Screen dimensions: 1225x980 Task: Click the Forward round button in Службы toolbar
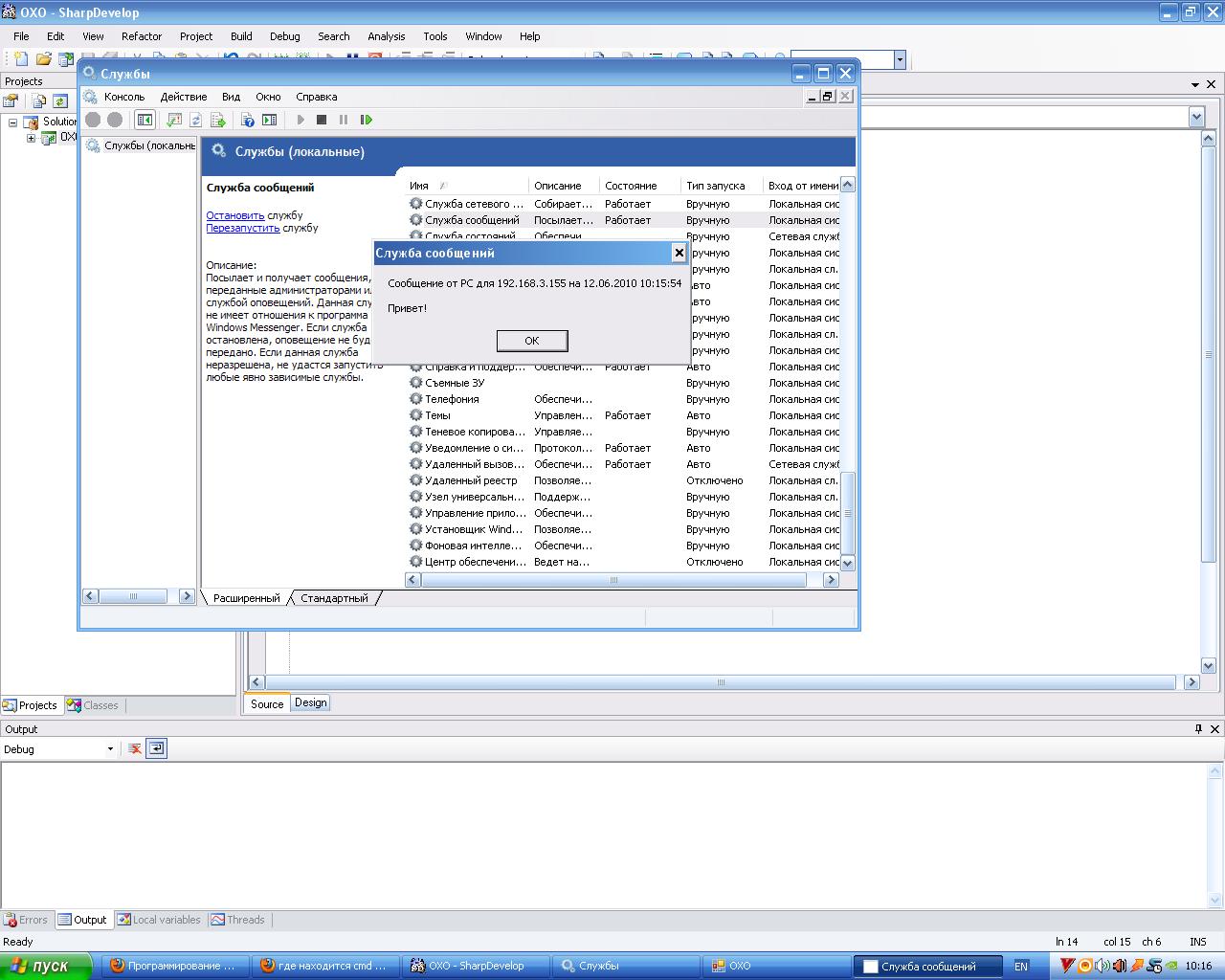point(115,120)
